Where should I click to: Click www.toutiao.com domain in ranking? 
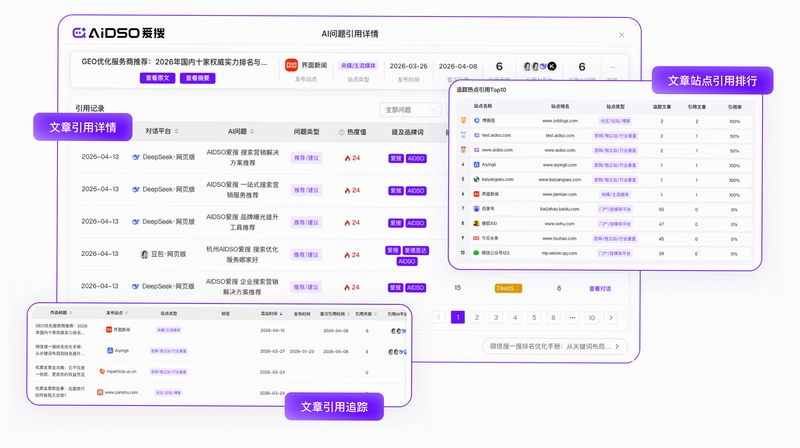coord(560,238)
